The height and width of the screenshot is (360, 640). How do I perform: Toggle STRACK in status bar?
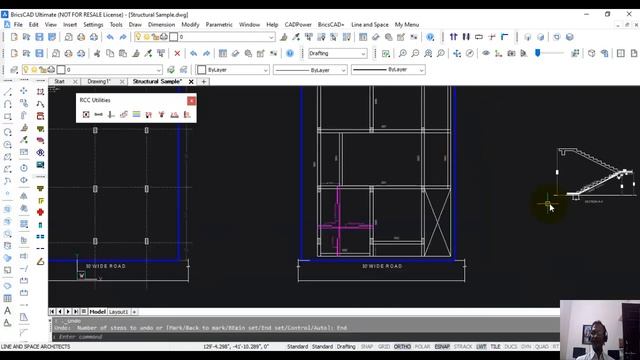point(463,347)
